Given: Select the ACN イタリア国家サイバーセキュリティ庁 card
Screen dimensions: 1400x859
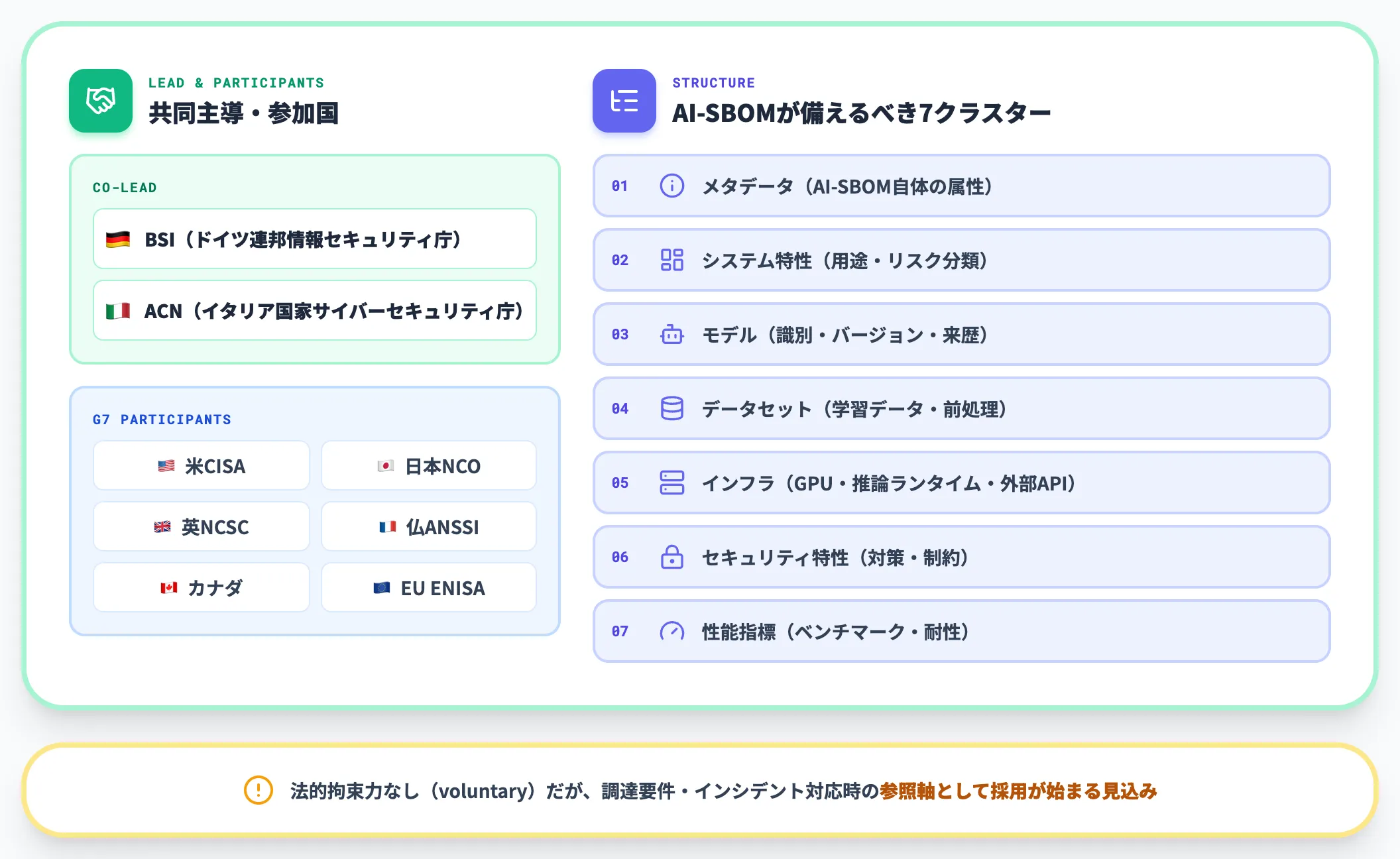Looking at the screenshot, I should pyautogui.click(x=315, y=310).
